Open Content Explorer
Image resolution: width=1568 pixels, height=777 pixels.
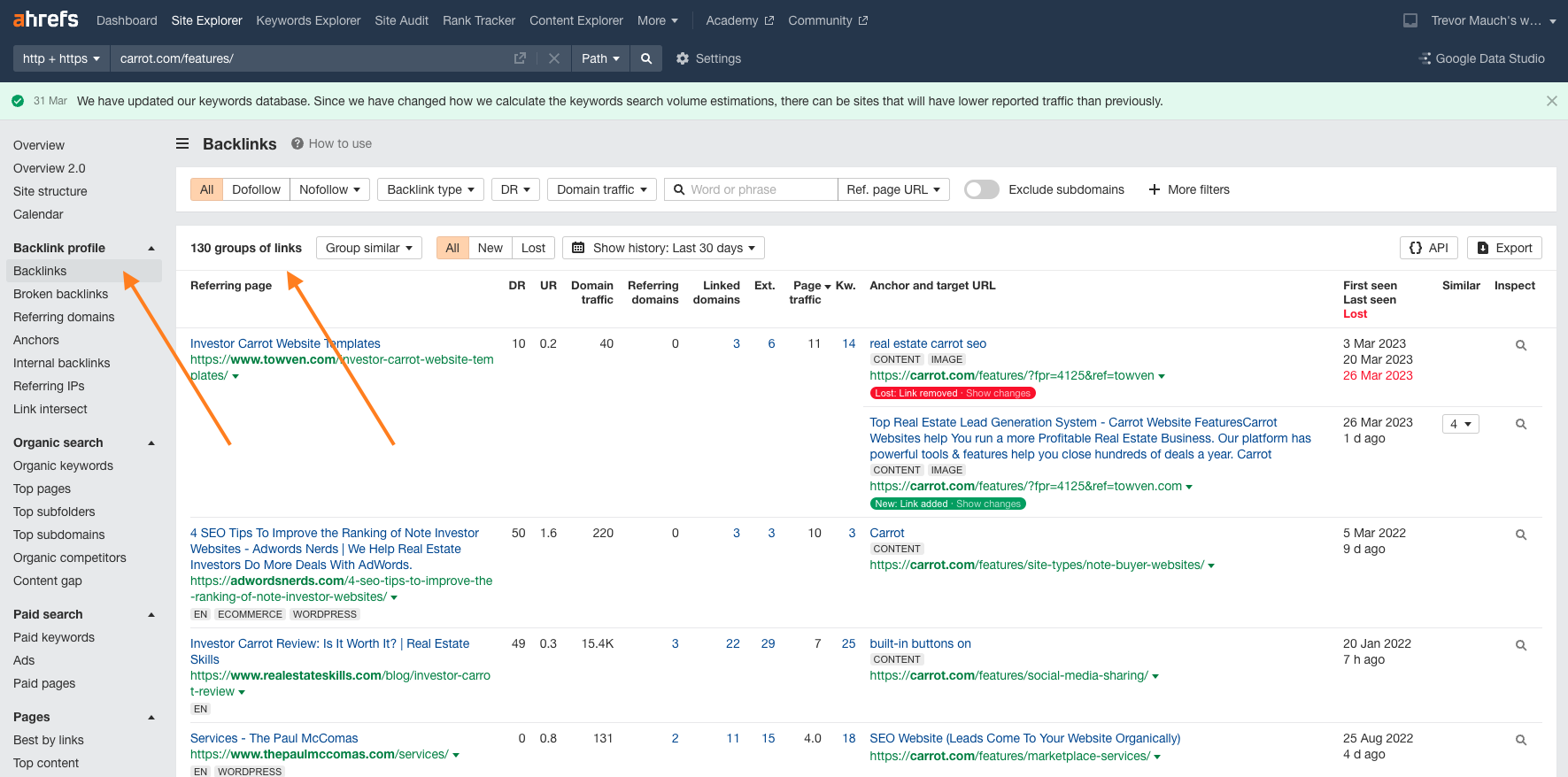point(576,20)
